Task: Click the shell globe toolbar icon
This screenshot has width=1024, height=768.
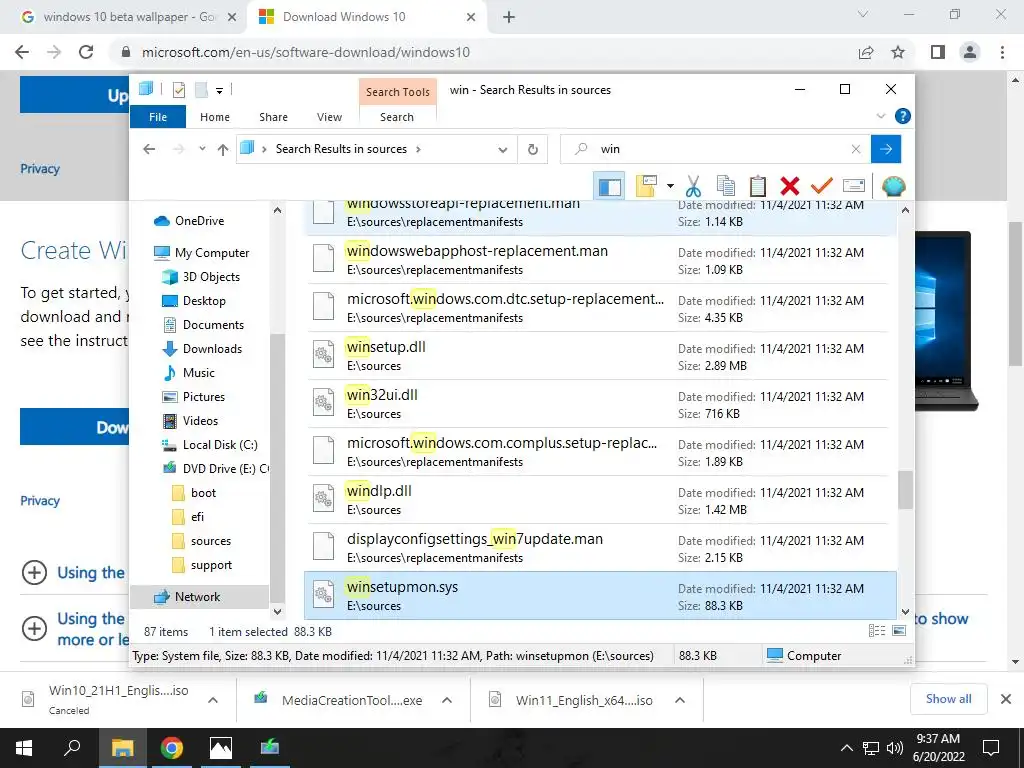Action: (x=893, y=186)
